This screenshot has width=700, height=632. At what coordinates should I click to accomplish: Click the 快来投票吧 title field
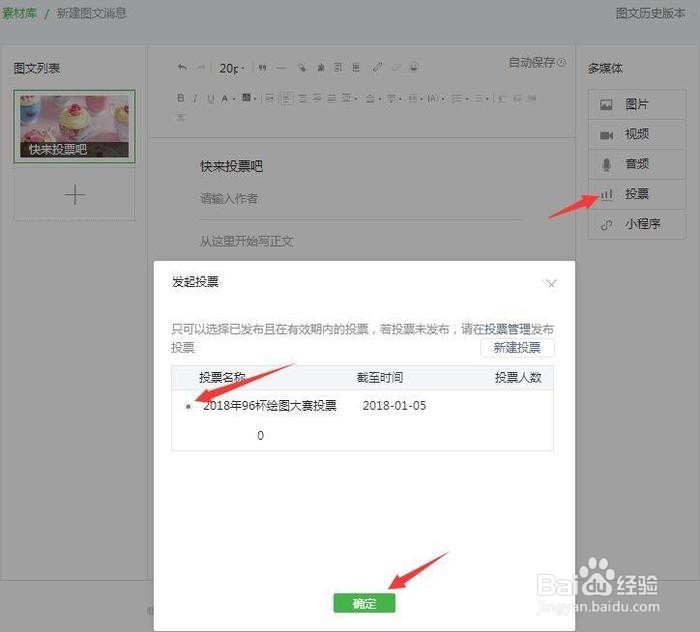[231, 166]
